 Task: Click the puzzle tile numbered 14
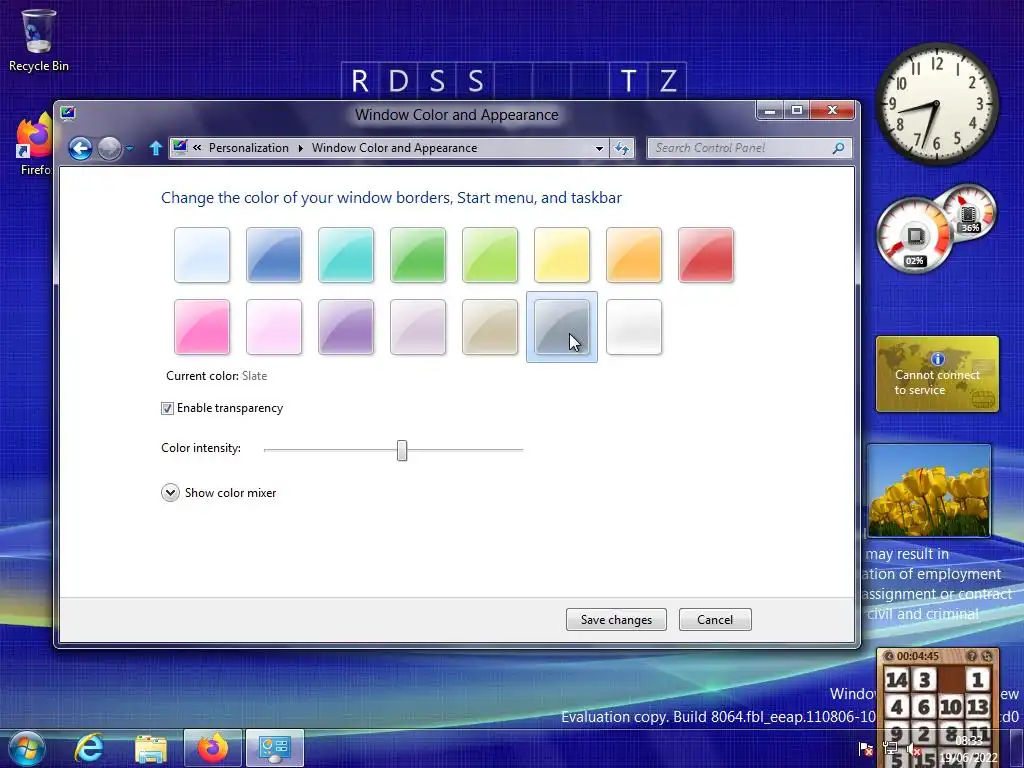[897, 680]
